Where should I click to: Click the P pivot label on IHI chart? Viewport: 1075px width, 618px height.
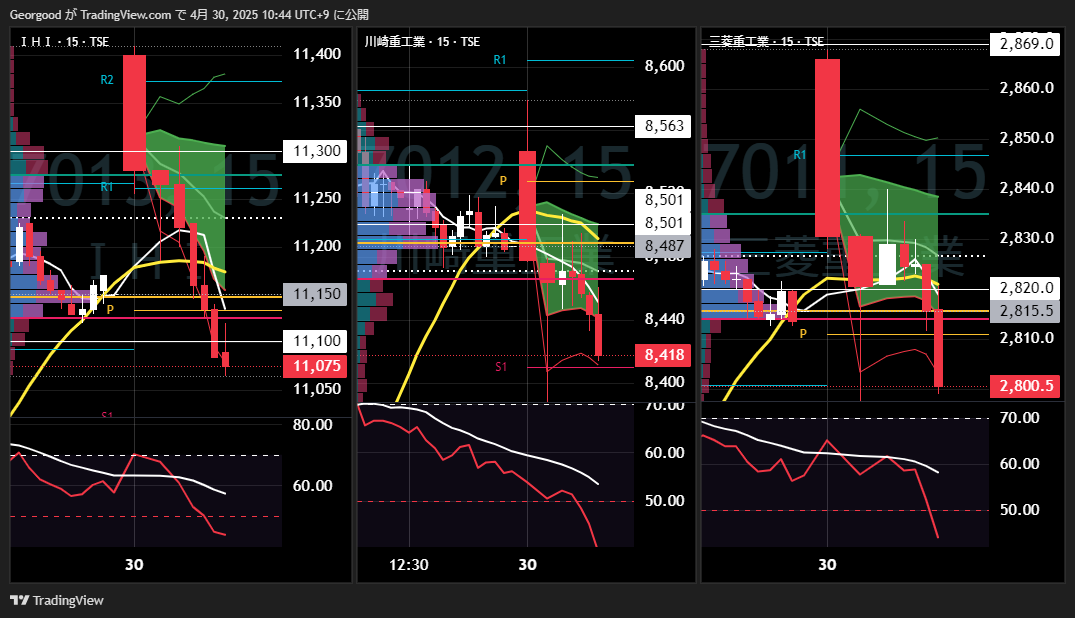tap(110, 310)
